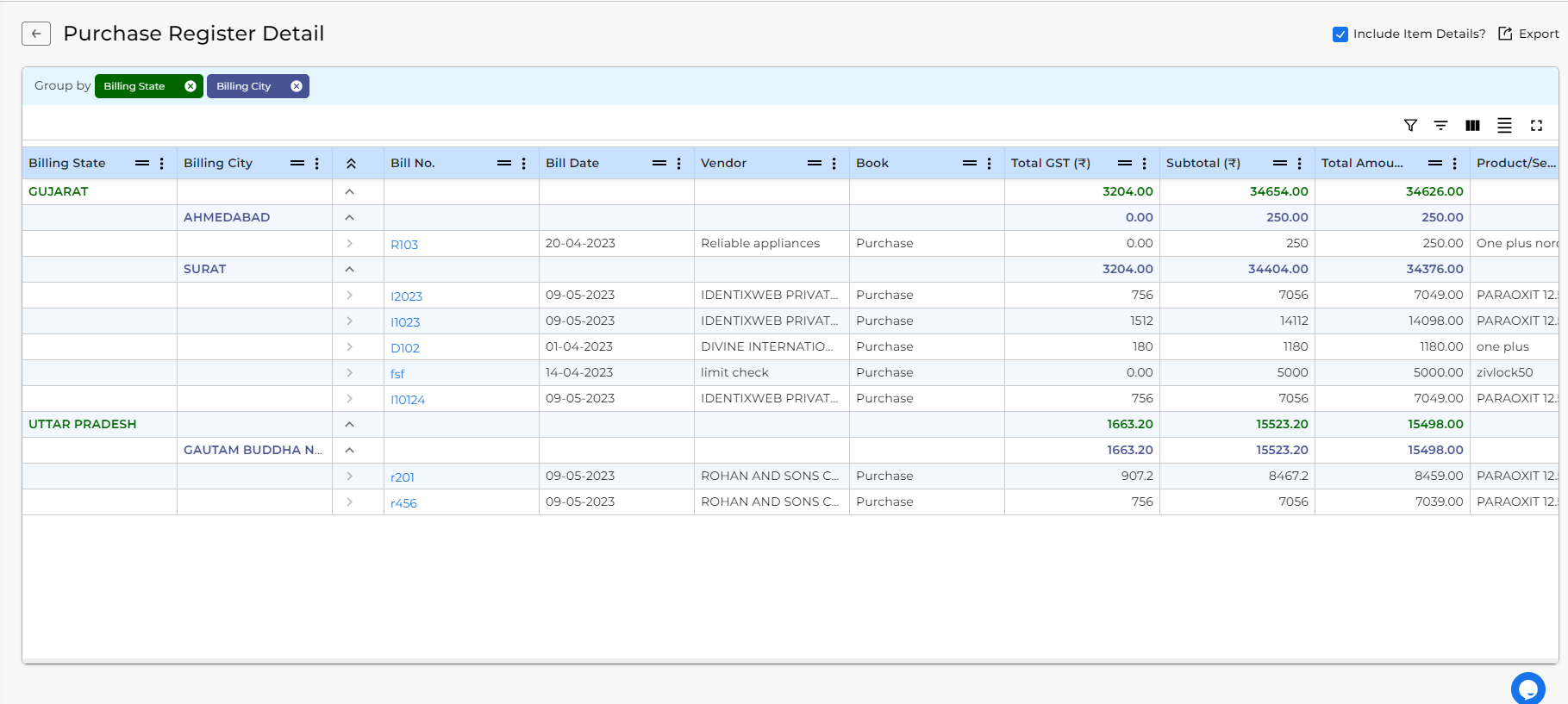Screen dimensions: 1568x704
Task: Click Subtotal column drag handle
Action: (x=1280, y=163)
